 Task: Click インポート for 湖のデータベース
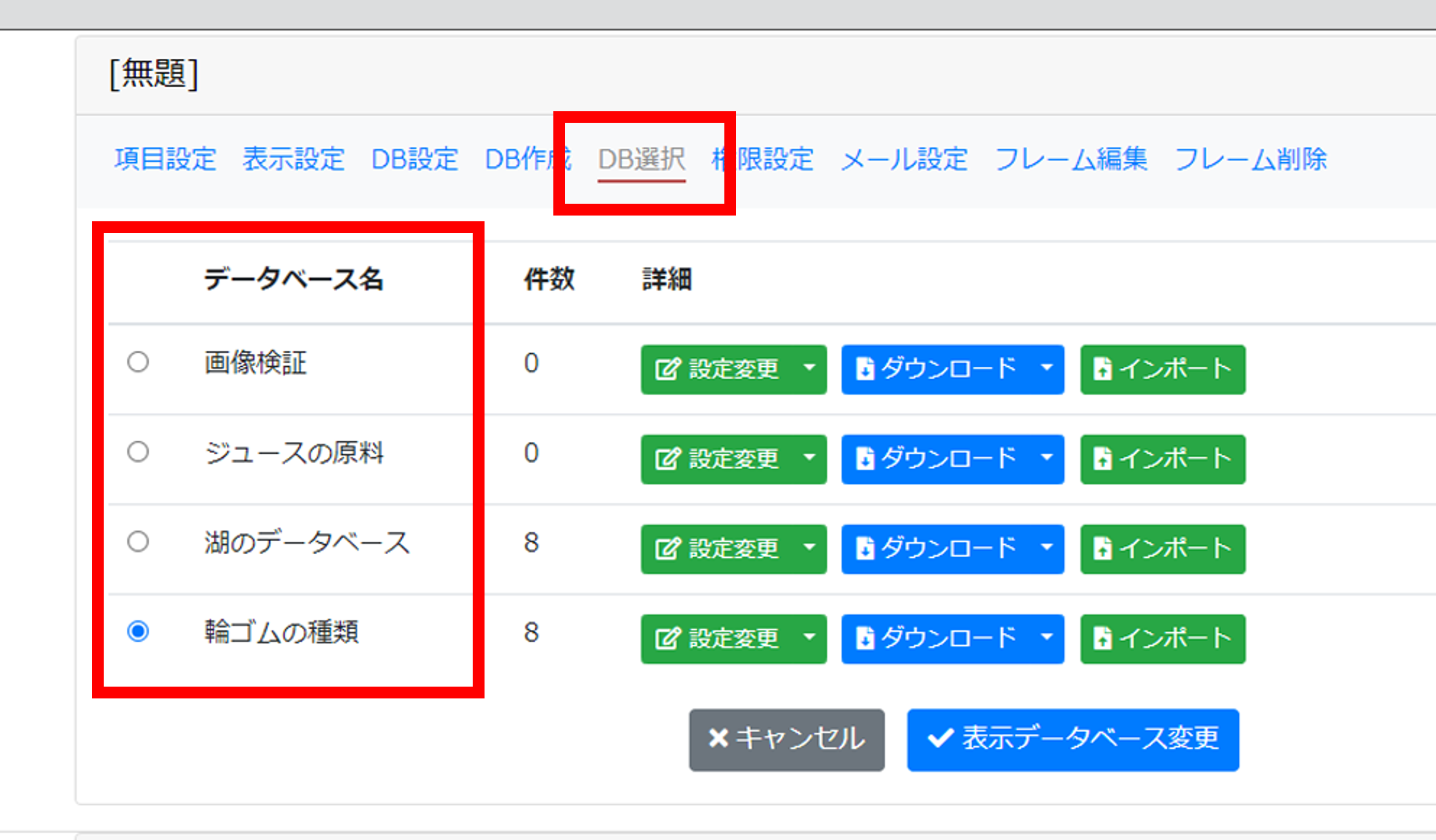[x=1163, y=549]
